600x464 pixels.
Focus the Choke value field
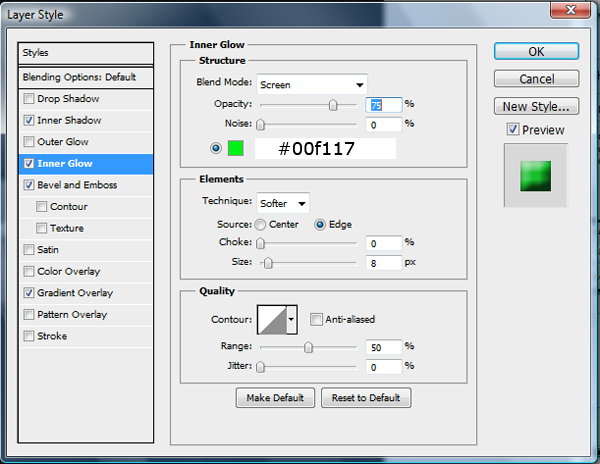pos(384,243)
